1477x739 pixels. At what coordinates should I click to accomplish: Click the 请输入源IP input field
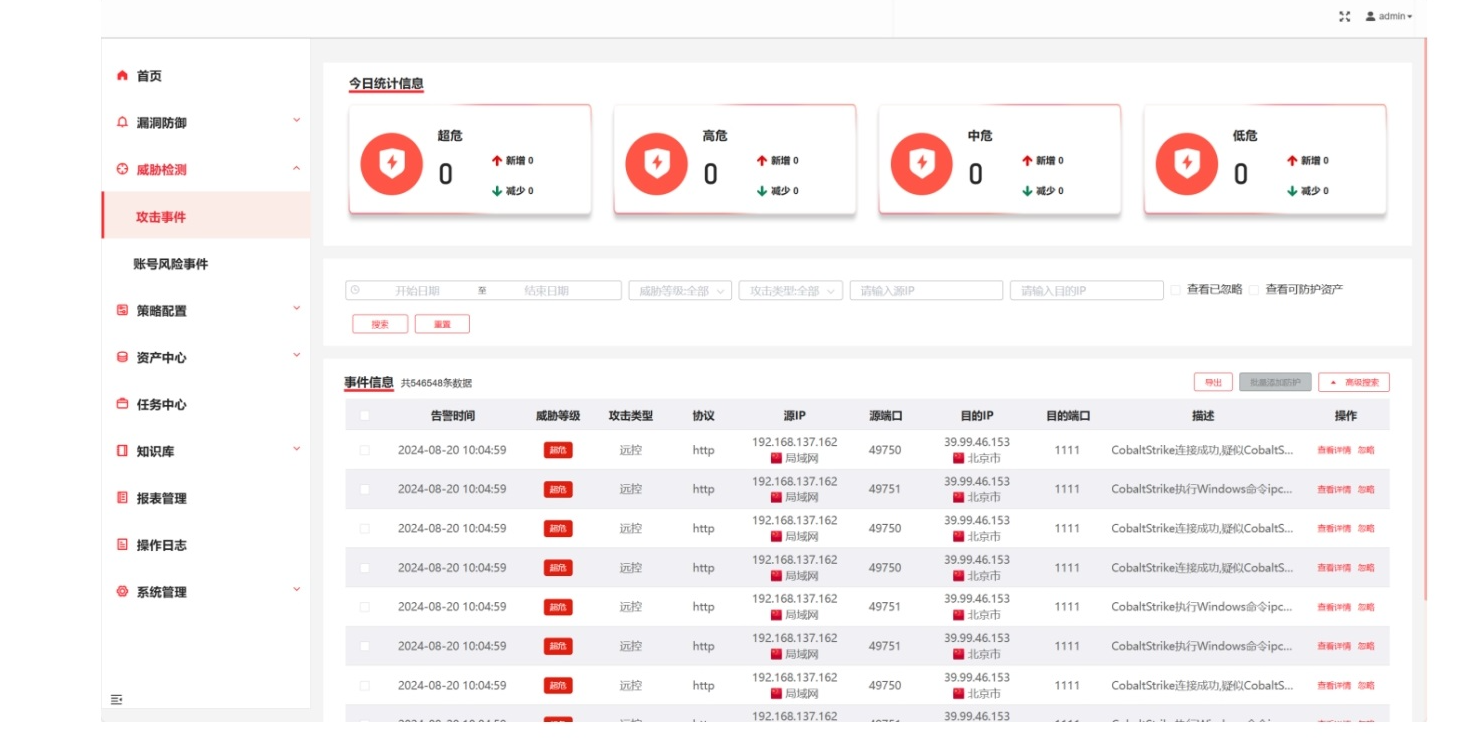tap(926, 291)
